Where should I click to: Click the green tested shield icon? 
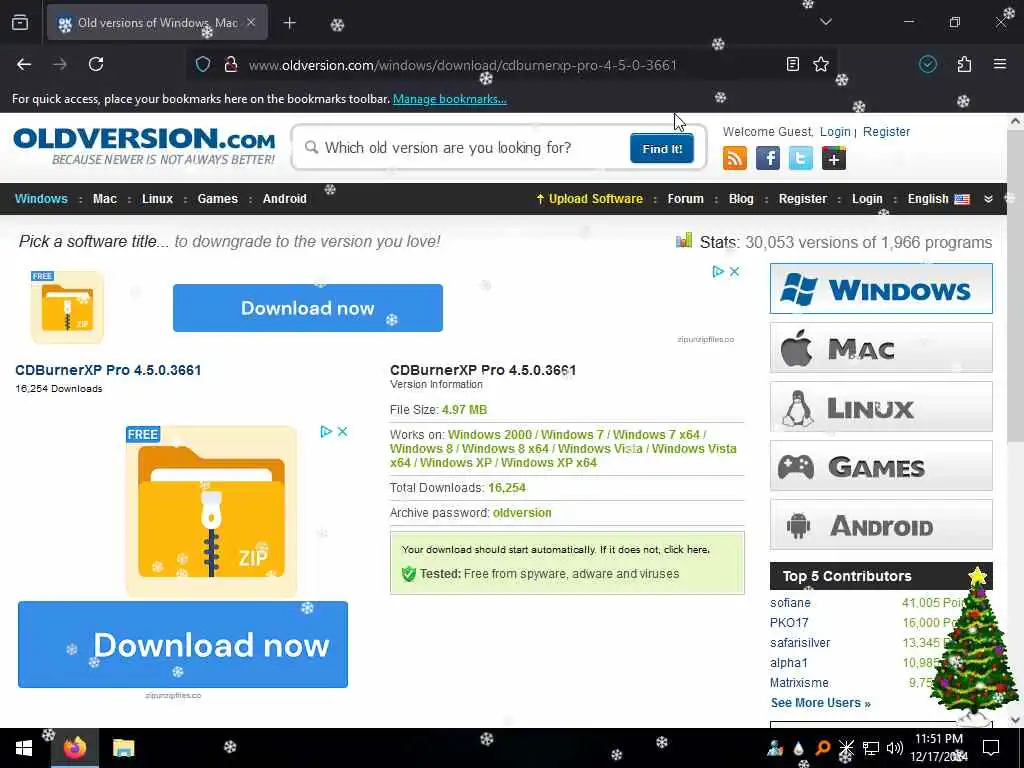pos(409,573)
